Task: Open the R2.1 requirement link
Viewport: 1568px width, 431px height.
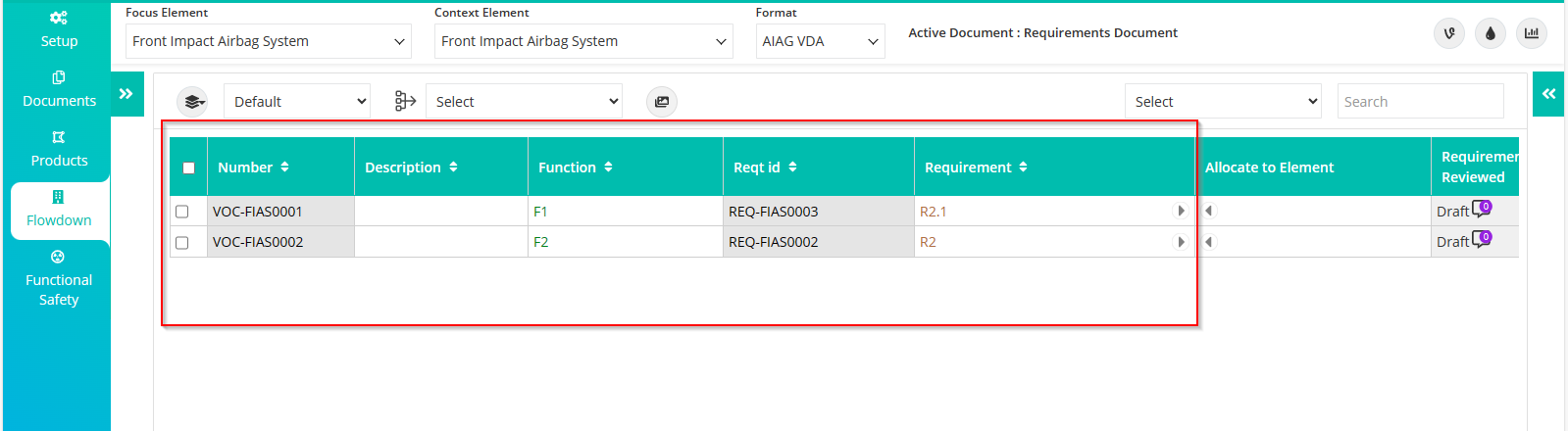Action: (x=933, y=212)
